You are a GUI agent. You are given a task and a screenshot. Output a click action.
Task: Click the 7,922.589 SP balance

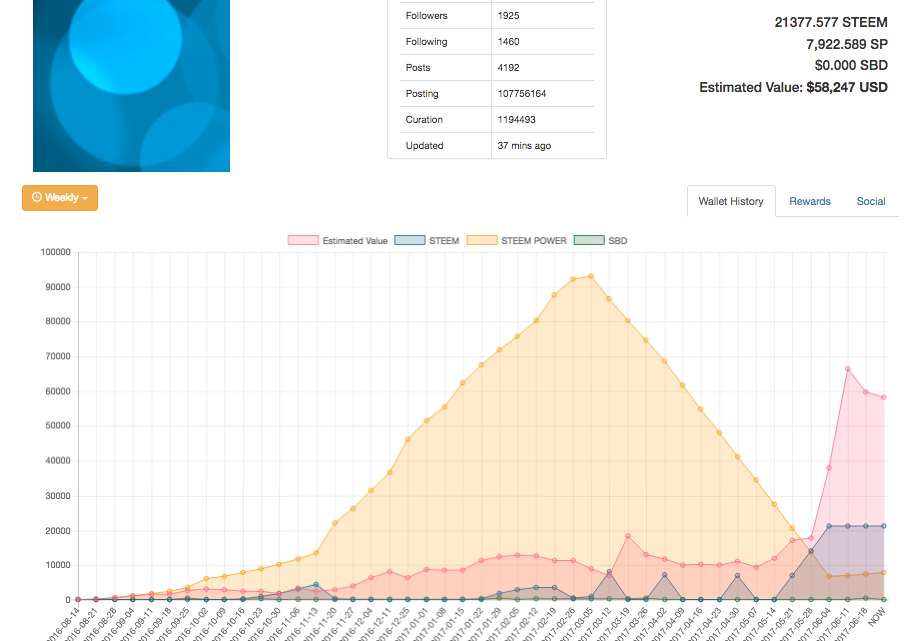(846, 44)
